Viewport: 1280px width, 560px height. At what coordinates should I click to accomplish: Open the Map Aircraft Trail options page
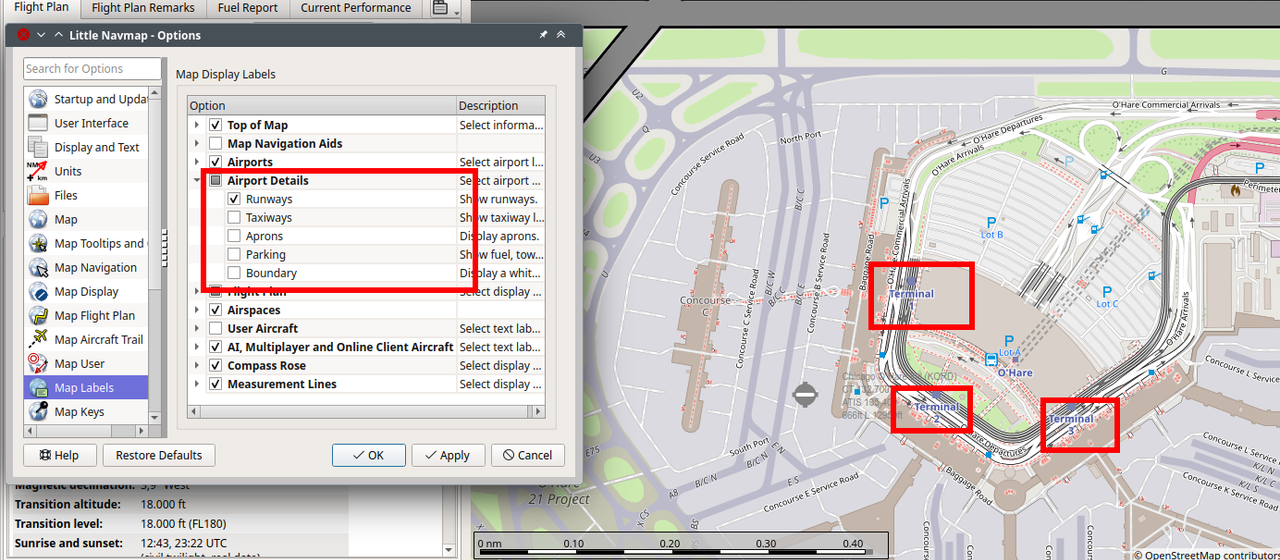pyautogui.click(x=87, y=339)
